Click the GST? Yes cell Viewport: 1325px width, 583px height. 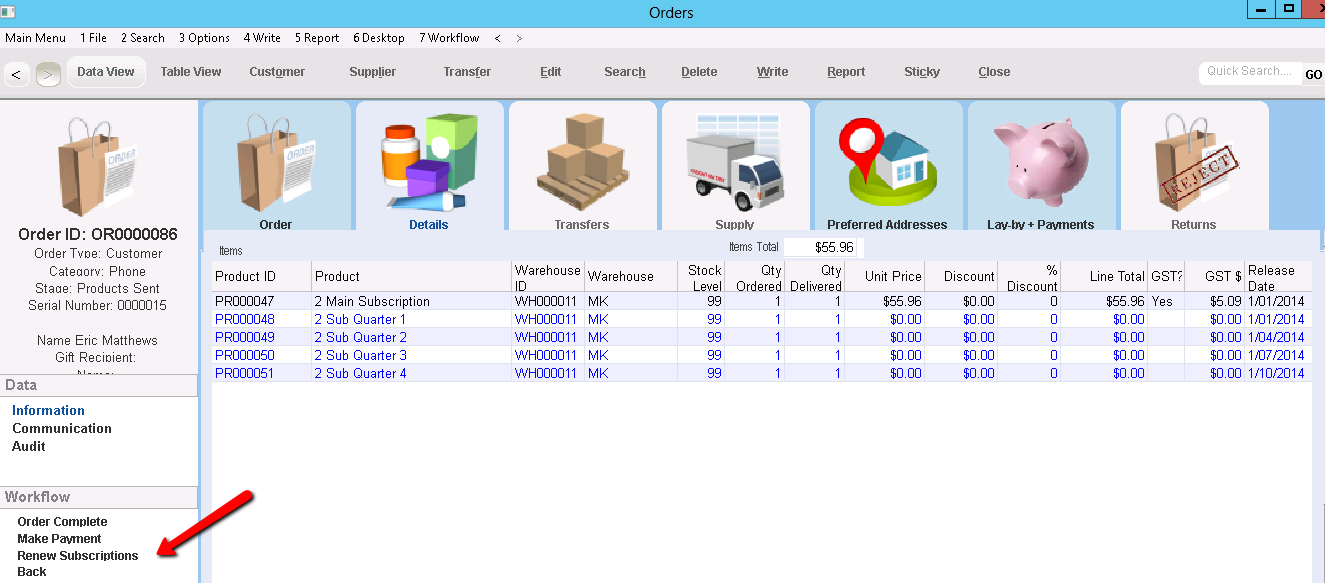[x=1166, y=302]
